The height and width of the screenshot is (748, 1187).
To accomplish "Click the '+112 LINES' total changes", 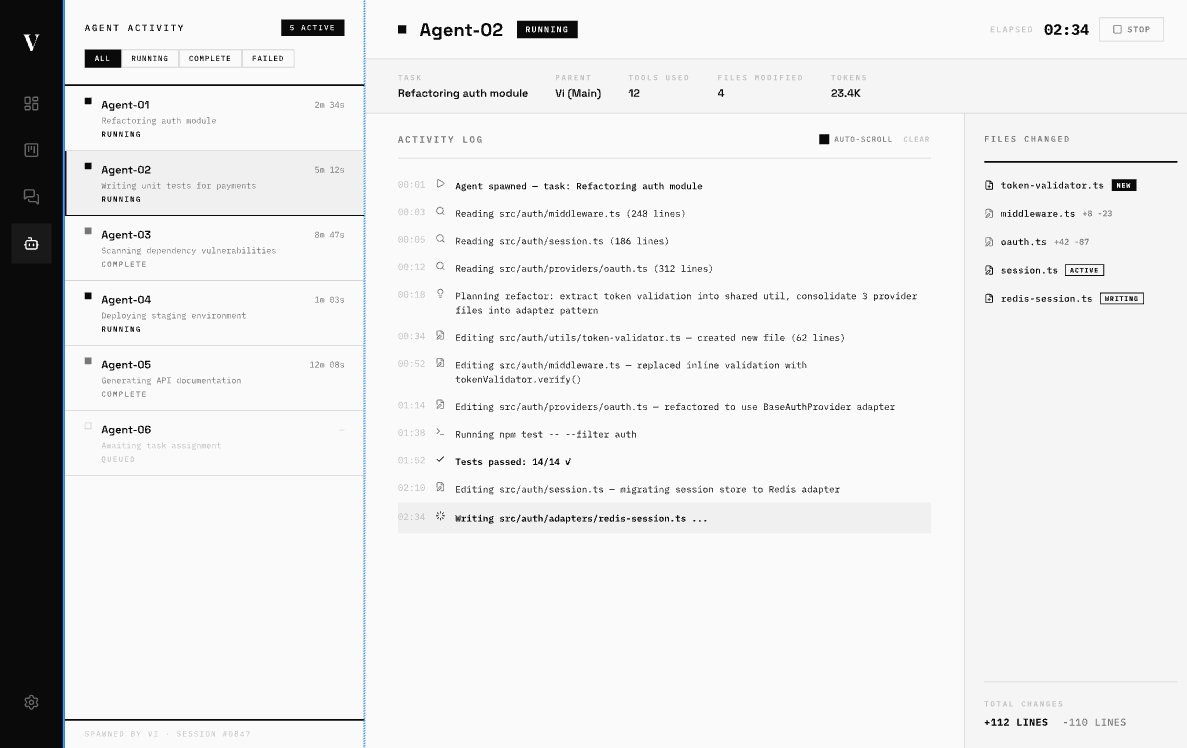I will point(1016,722).
